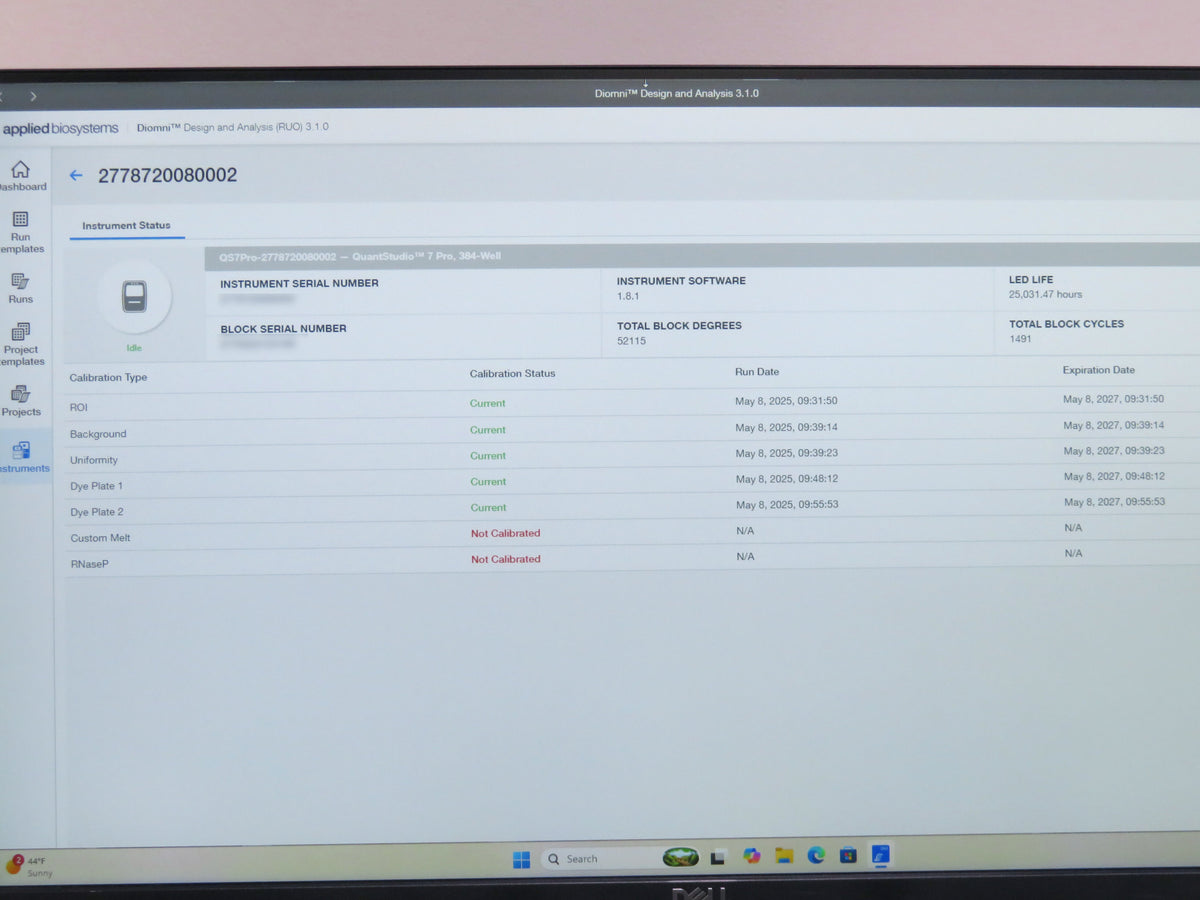Click the Current status for ROI

488,404
